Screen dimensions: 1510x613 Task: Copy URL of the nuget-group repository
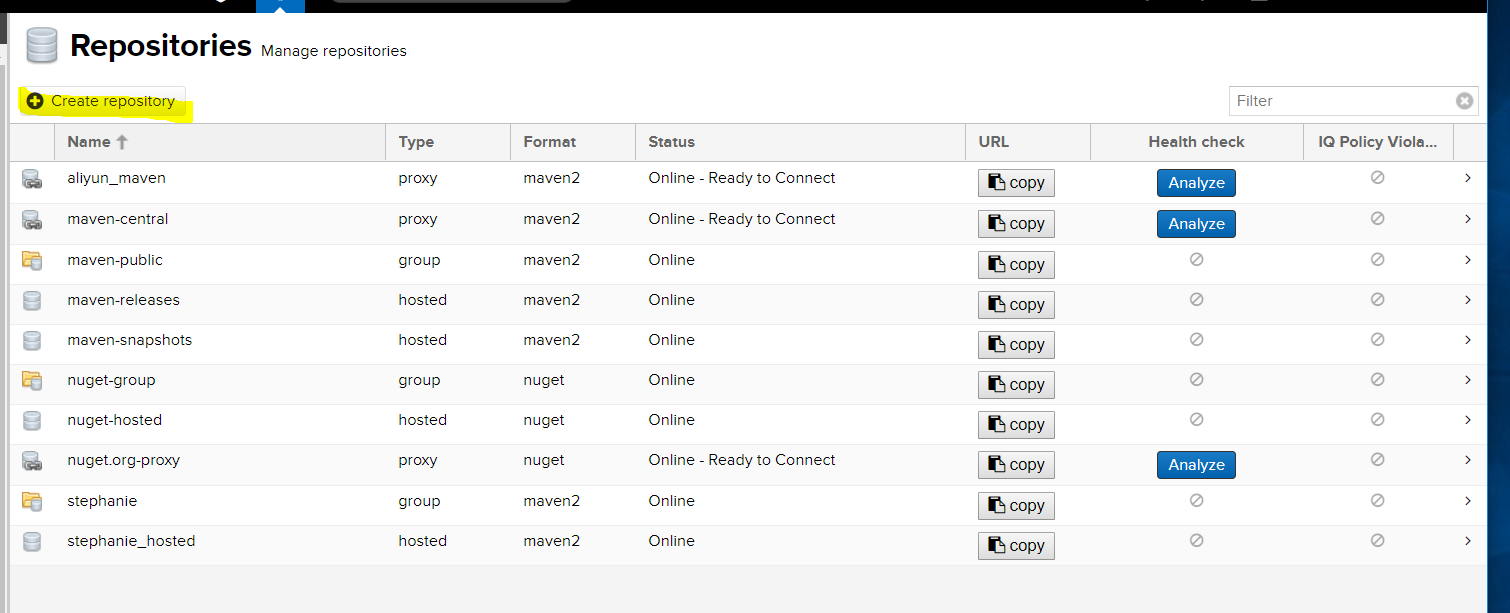(1016, 385)
